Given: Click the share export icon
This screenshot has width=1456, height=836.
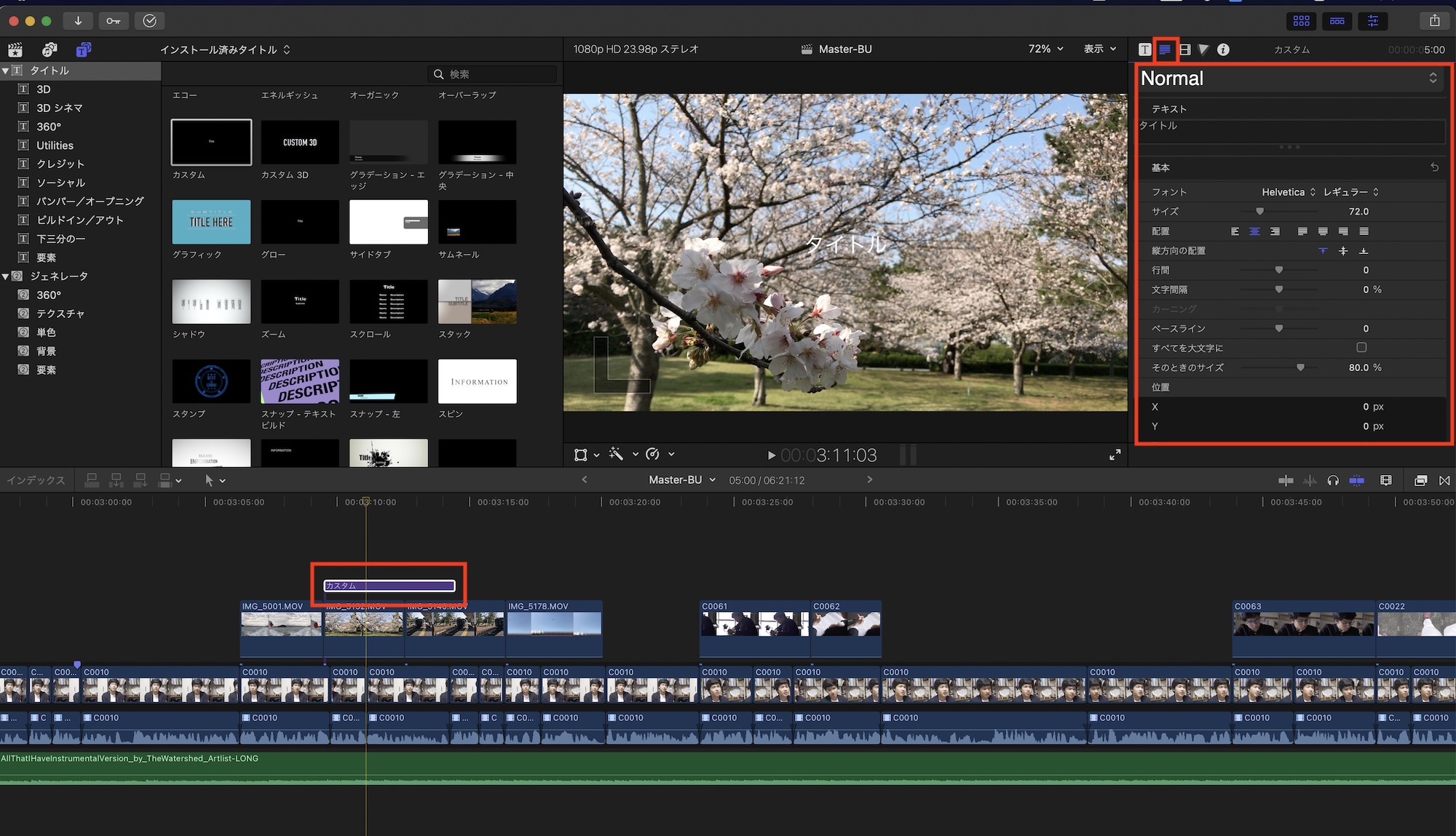Looking at the screenshot, I should click(1434, 21).
